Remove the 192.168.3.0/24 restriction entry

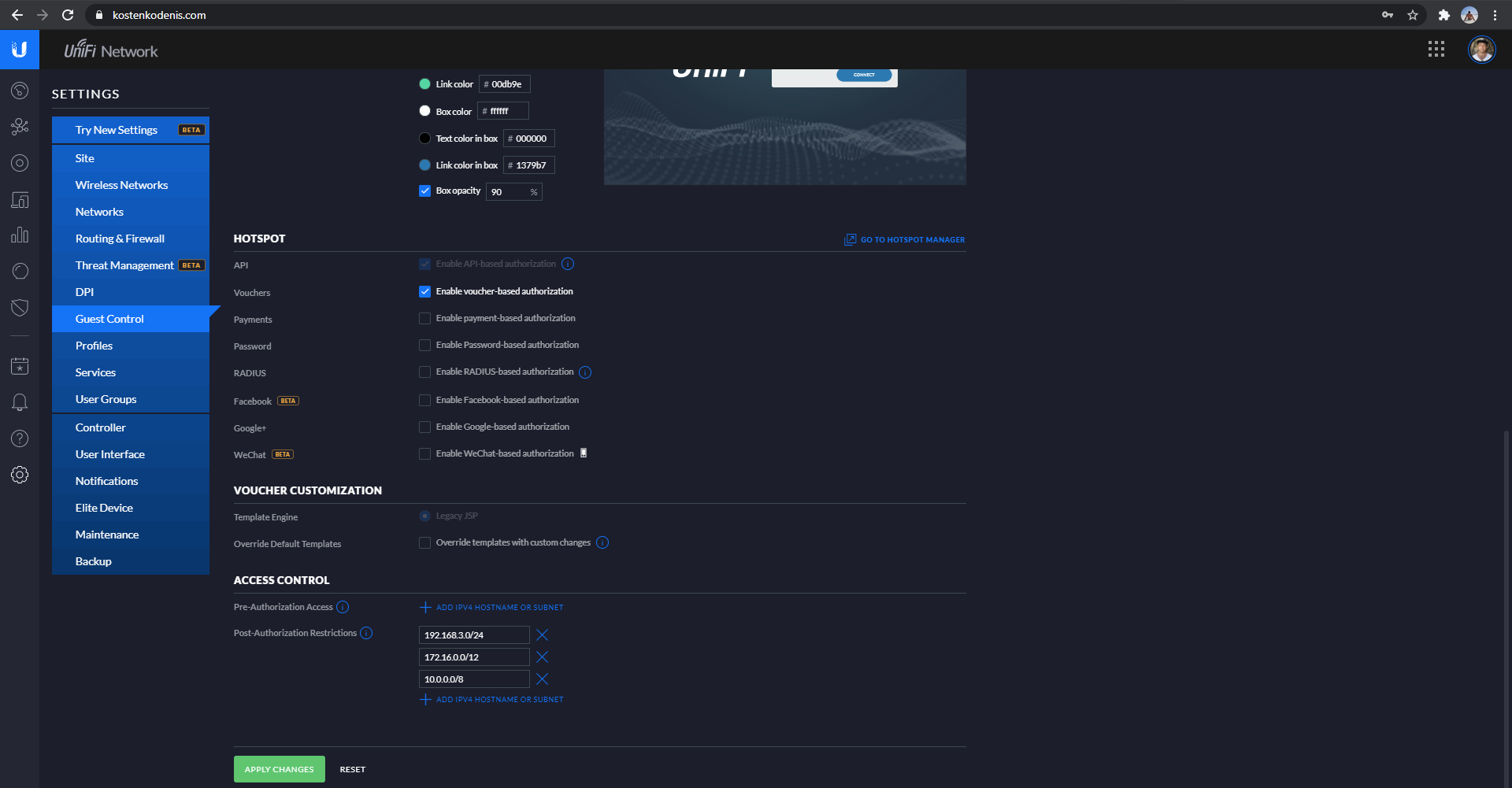tap(542, 635)
